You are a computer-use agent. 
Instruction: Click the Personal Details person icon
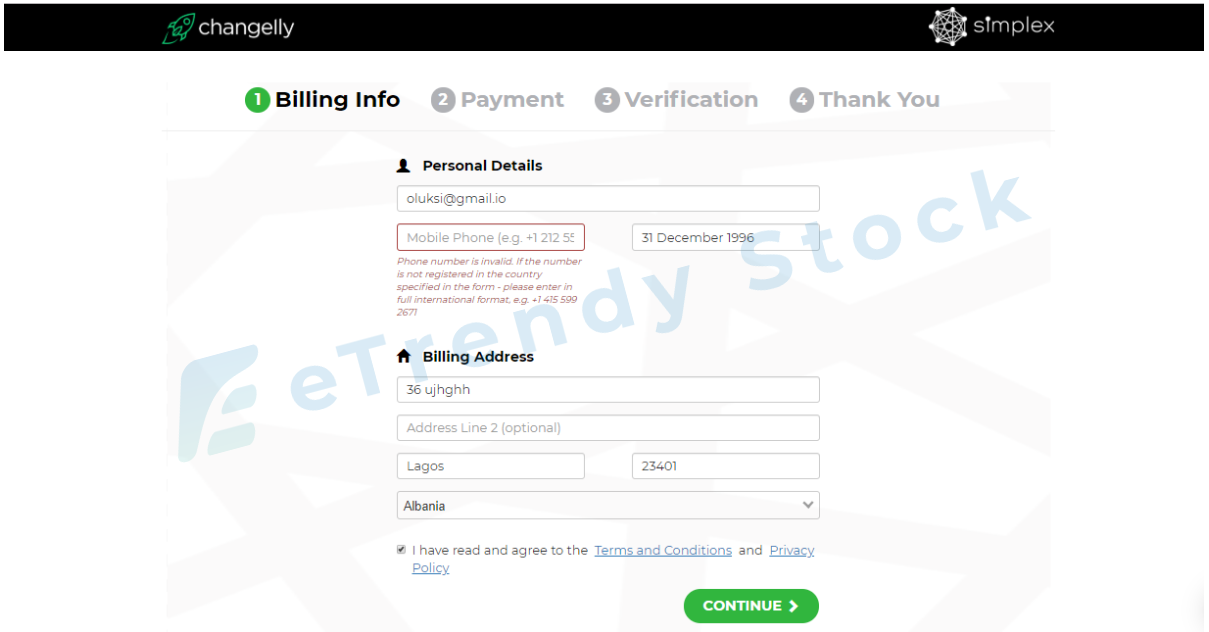[404, 166]
